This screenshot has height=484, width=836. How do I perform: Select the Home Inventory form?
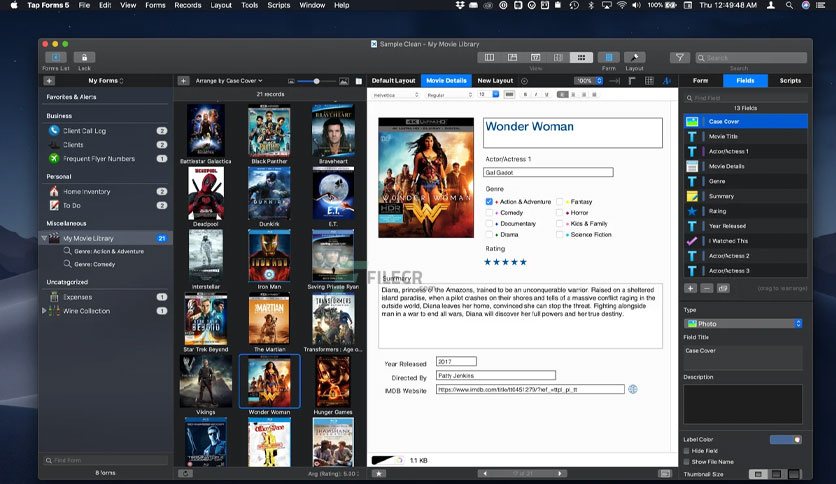click(106, 191)
